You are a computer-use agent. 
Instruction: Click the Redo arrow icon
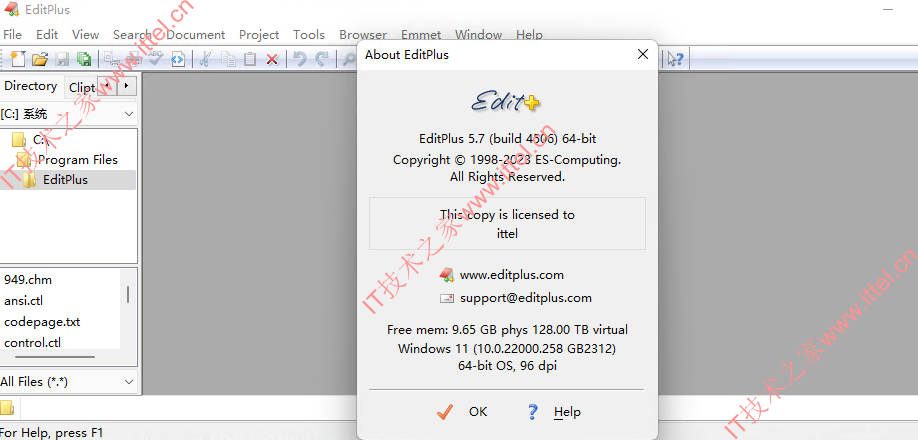tap(321, 59)
